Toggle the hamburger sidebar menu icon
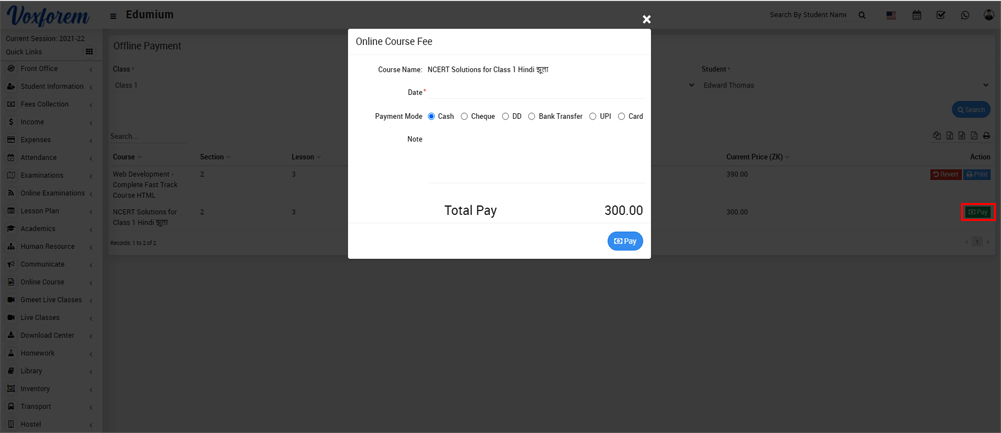The image size is (1001, 433). [x=113, y=16]
